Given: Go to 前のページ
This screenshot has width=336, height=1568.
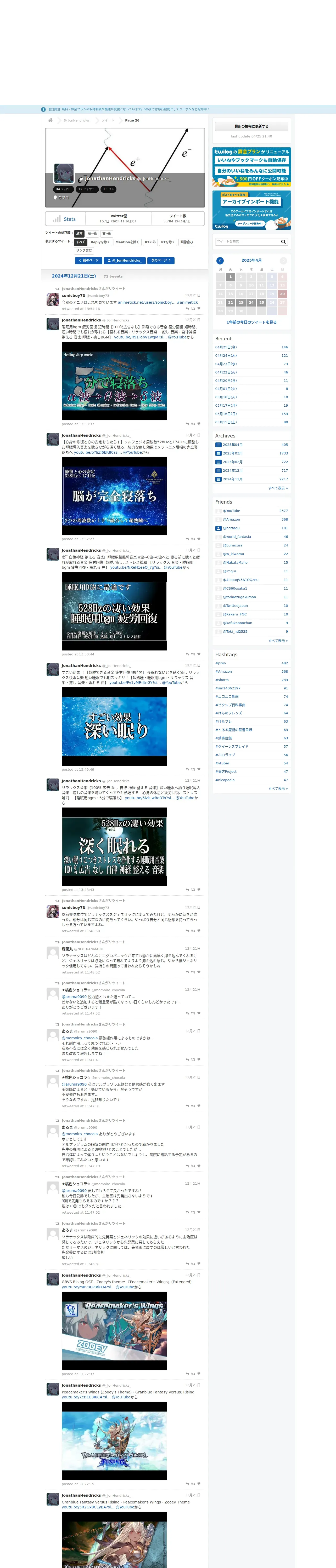Looking at the screenshot, I should tap(88, 261).
